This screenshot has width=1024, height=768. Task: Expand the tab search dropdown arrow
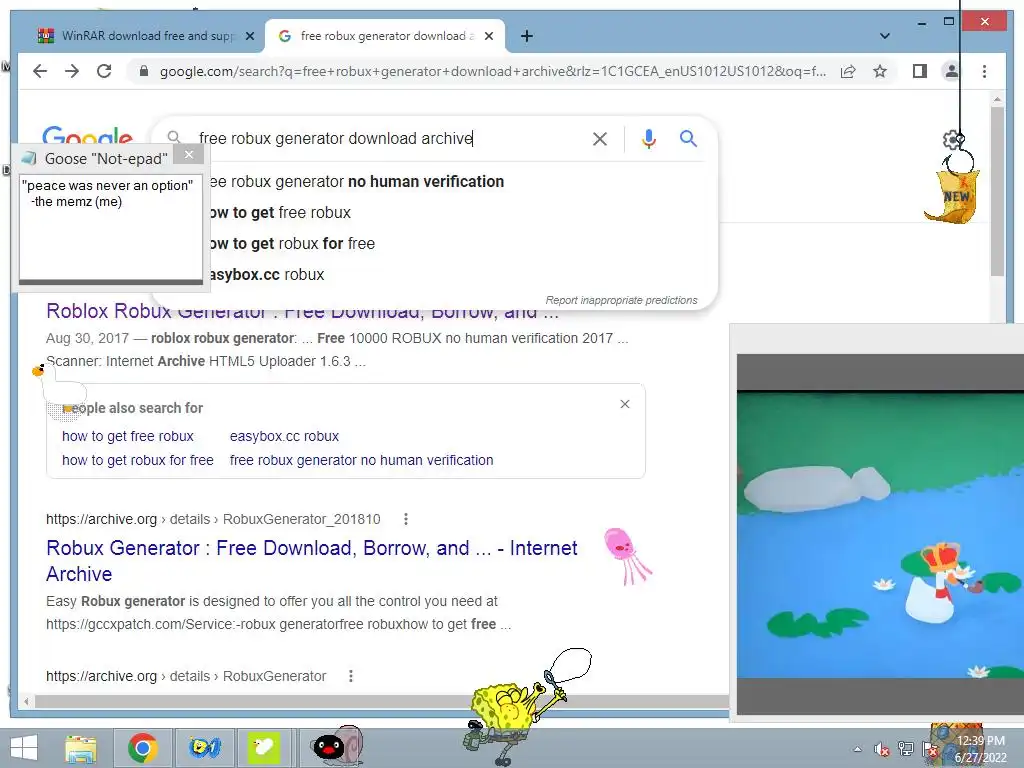(885, 36)
